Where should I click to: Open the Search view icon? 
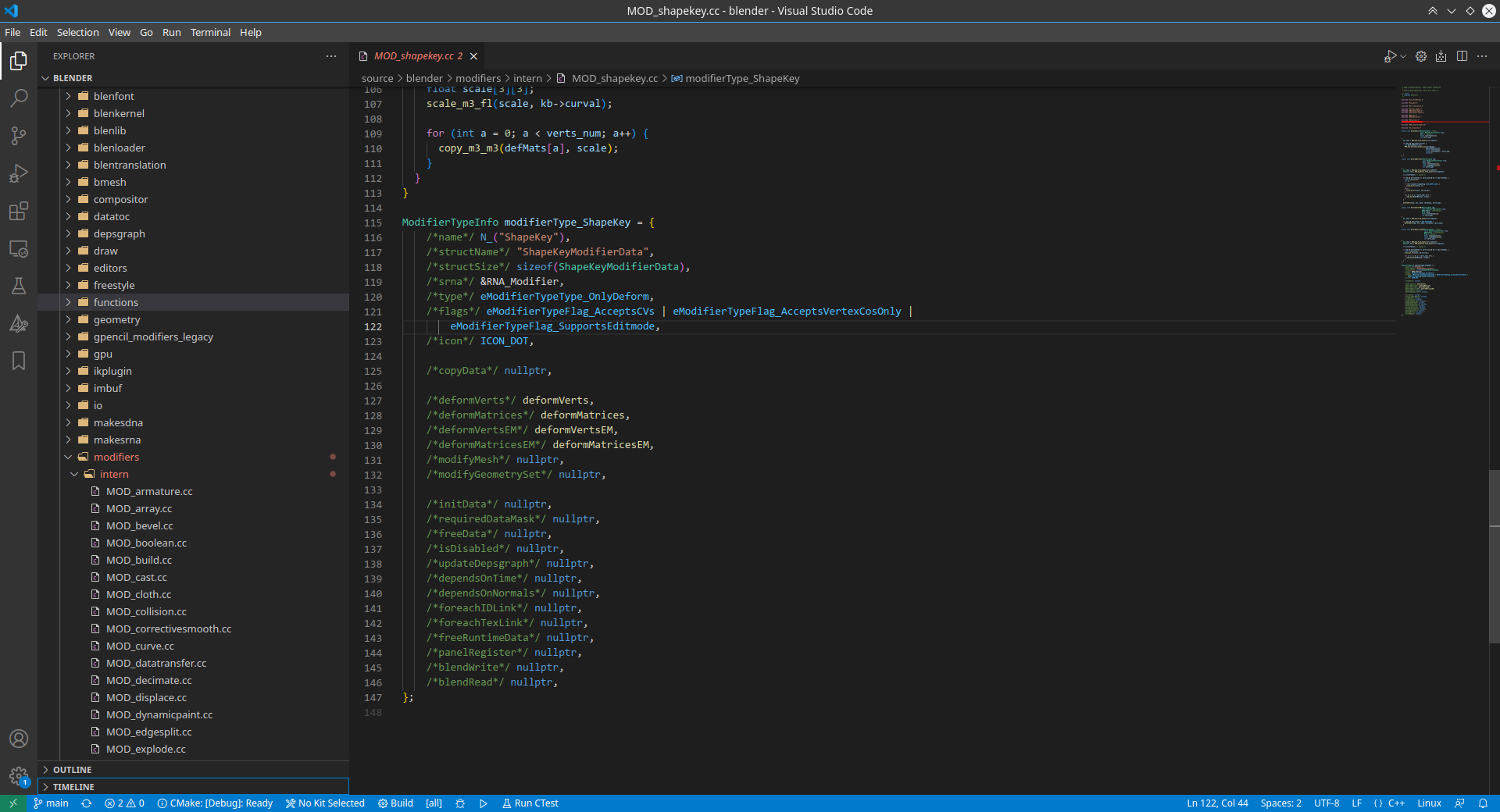19,98
